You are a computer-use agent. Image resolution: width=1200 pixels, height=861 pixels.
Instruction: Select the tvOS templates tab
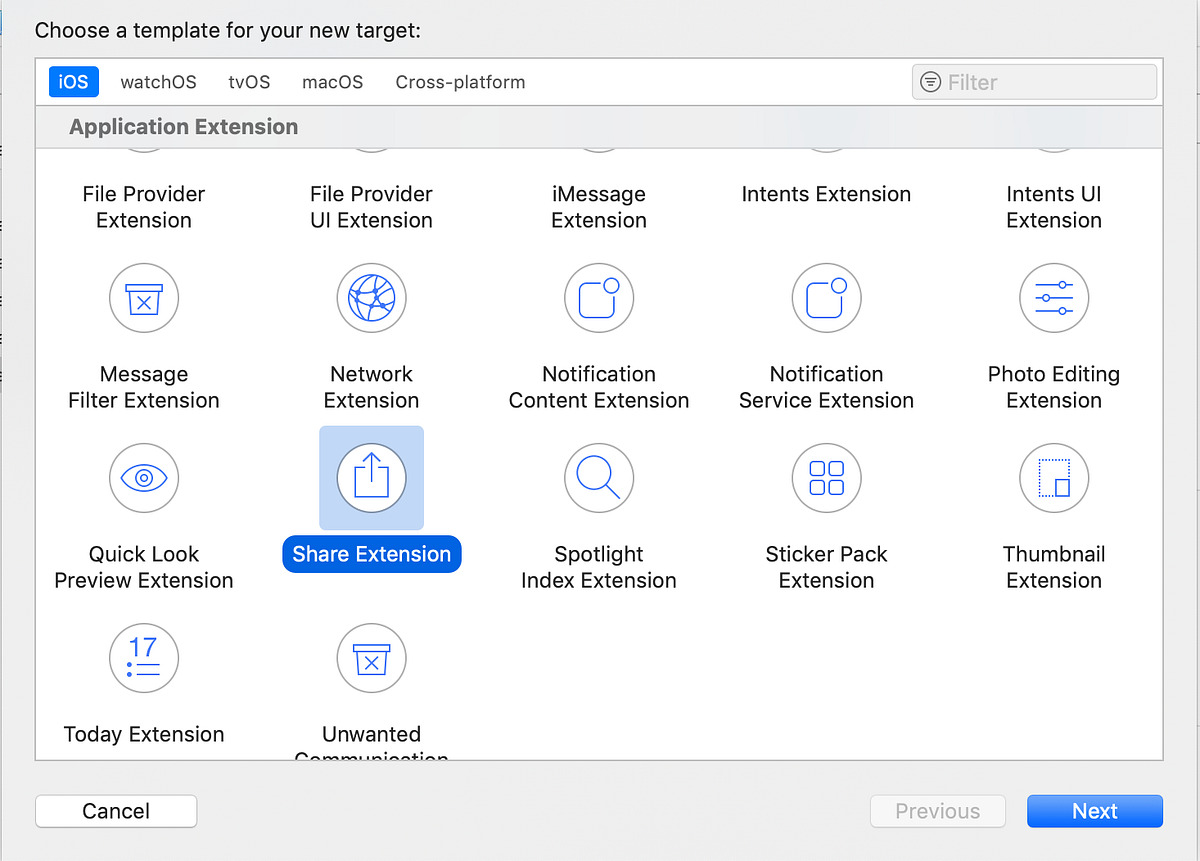[249, 82]
